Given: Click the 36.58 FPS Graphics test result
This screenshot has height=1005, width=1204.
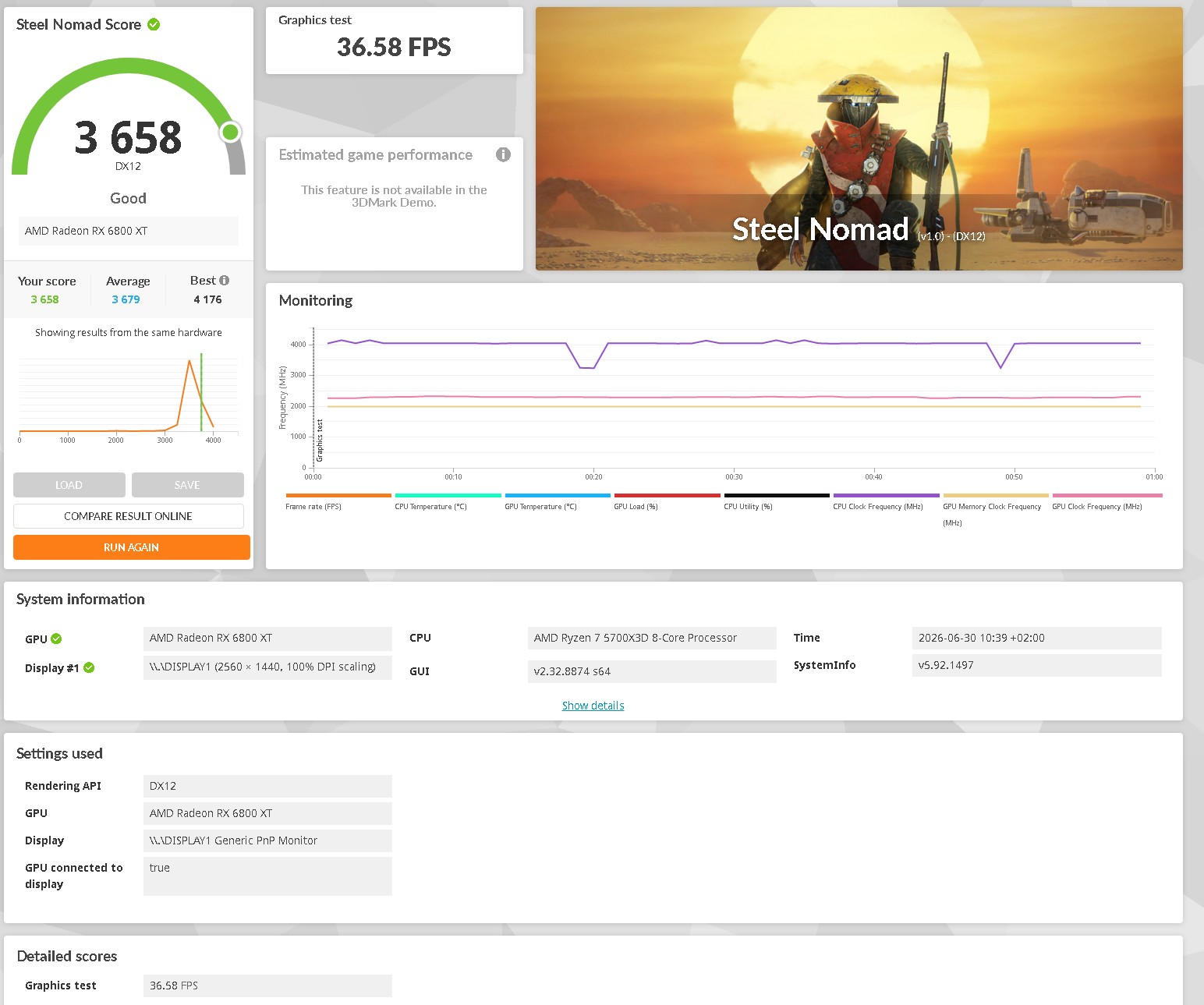Looking at the screenshot, I should (x=394, y=48).
